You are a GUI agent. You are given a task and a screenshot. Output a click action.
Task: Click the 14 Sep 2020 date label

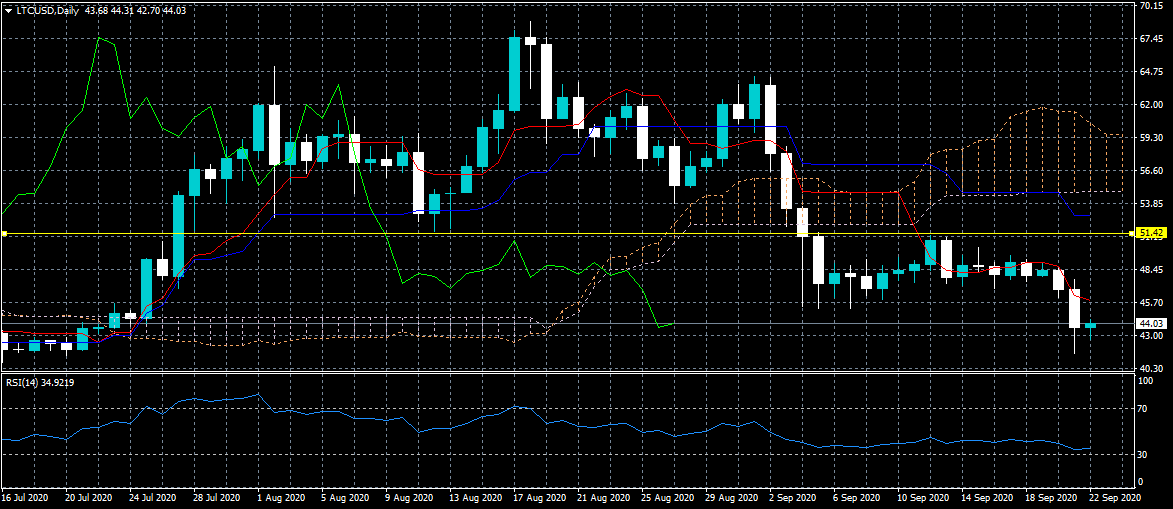989,498
